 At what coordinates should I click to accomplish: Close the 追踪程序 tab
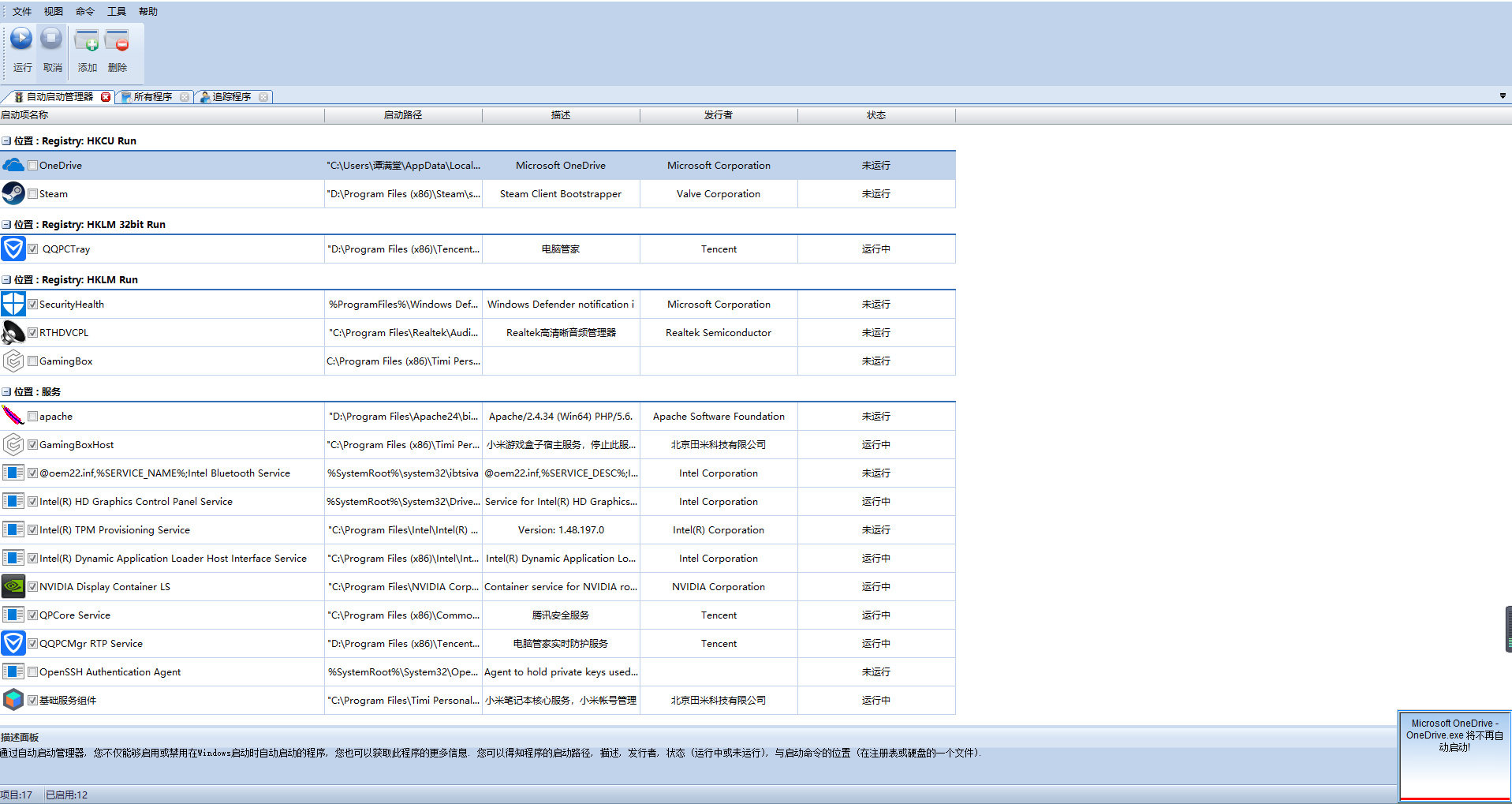[x=263, y=97]
